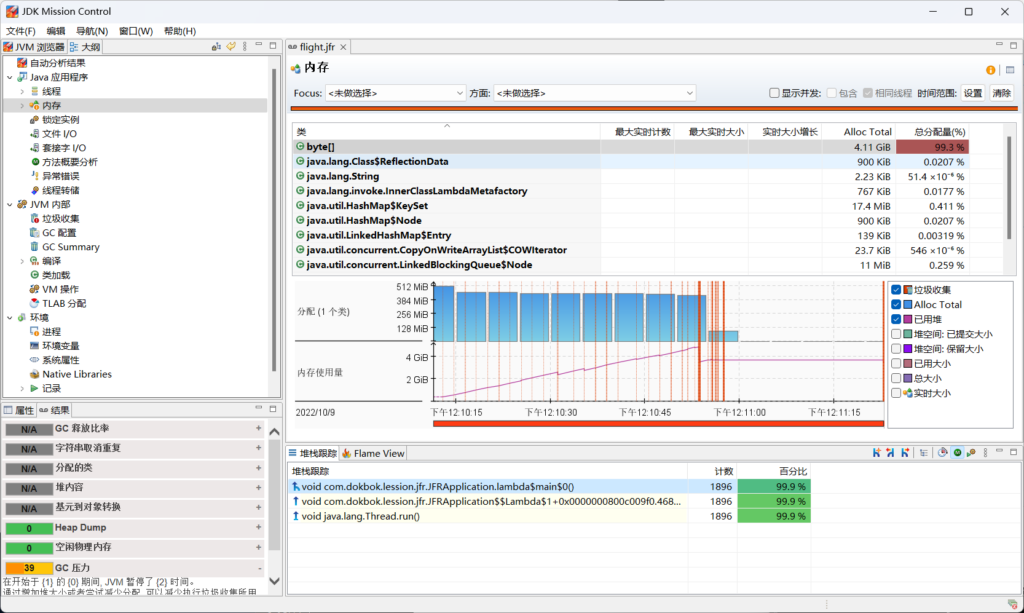Check 已用大小 in the chart legend
The width and height of the screenshot is (1024, 613).
pyautogui.click(x=896, y=364)
